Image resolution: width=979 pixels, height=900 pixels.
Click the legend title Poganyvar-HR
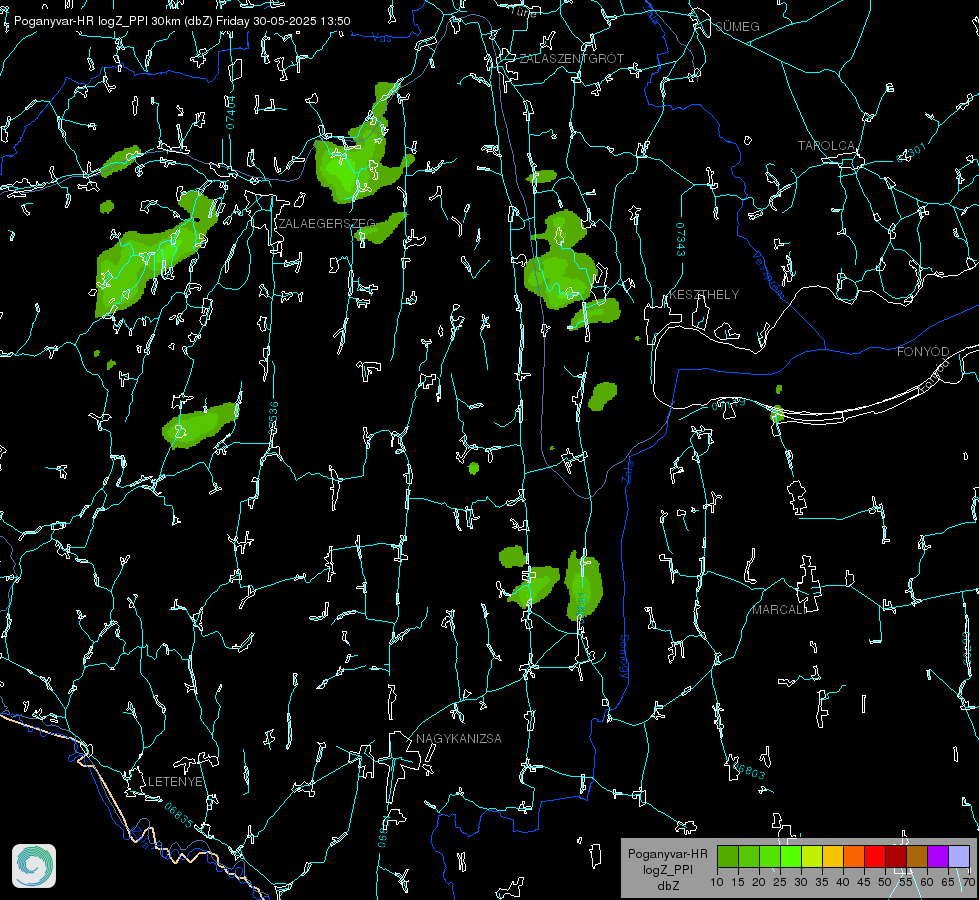coord(667,854)
